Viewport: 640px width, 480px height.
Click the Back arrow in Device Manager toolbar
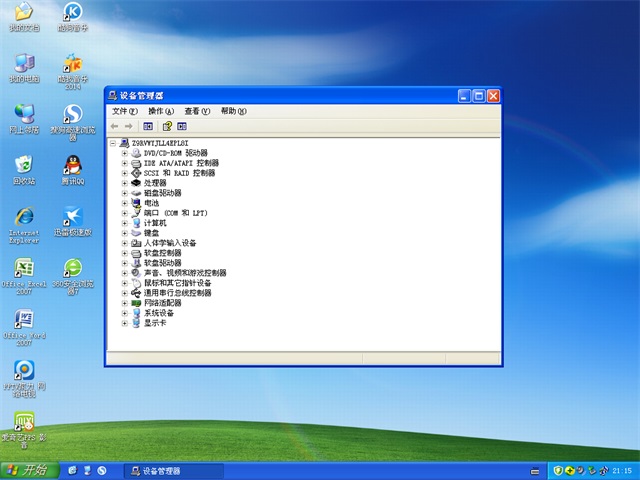pyautogui.click(x=114, y=127)
